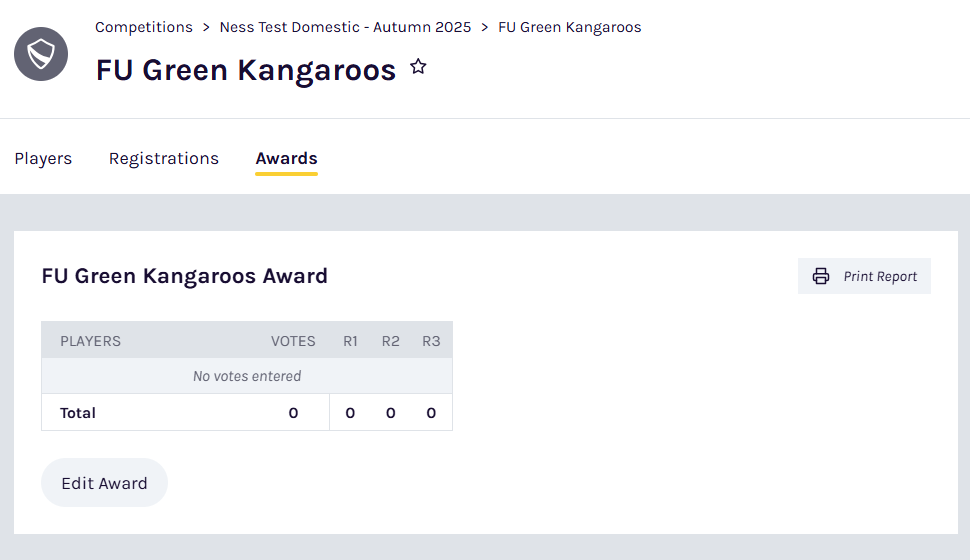Click the FU Green Kangaroos page title
Image resolution: width=970 pixels, height=560 pixels.
(246, 70)
